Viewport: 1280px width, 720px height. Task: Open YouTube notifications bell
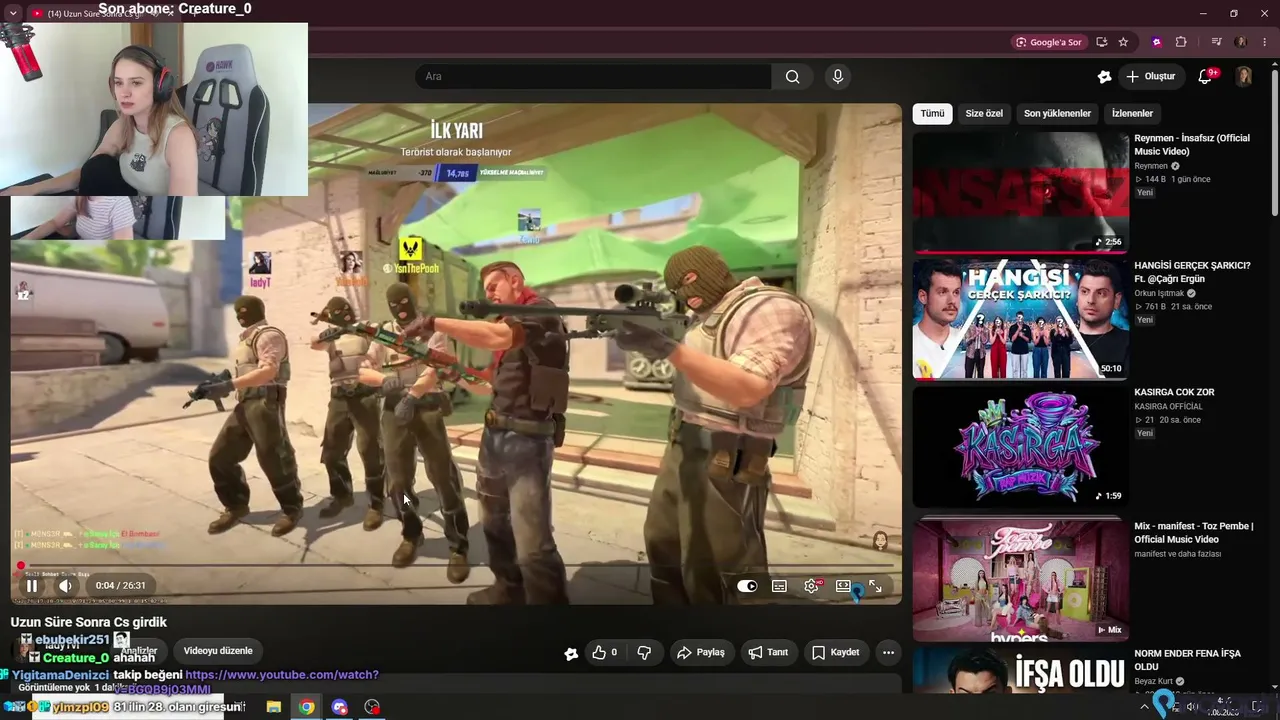coord(1206,77)
